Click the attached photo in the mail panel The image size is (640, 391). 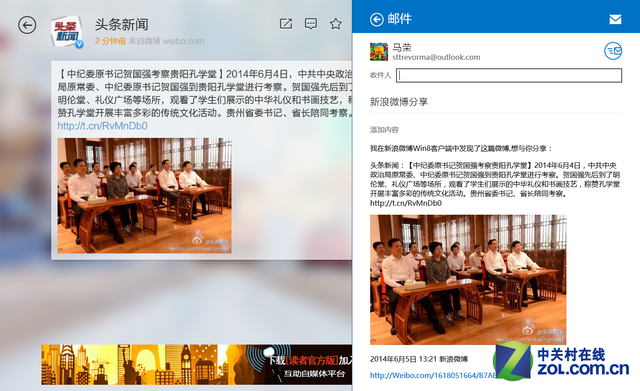pos(468,280)
